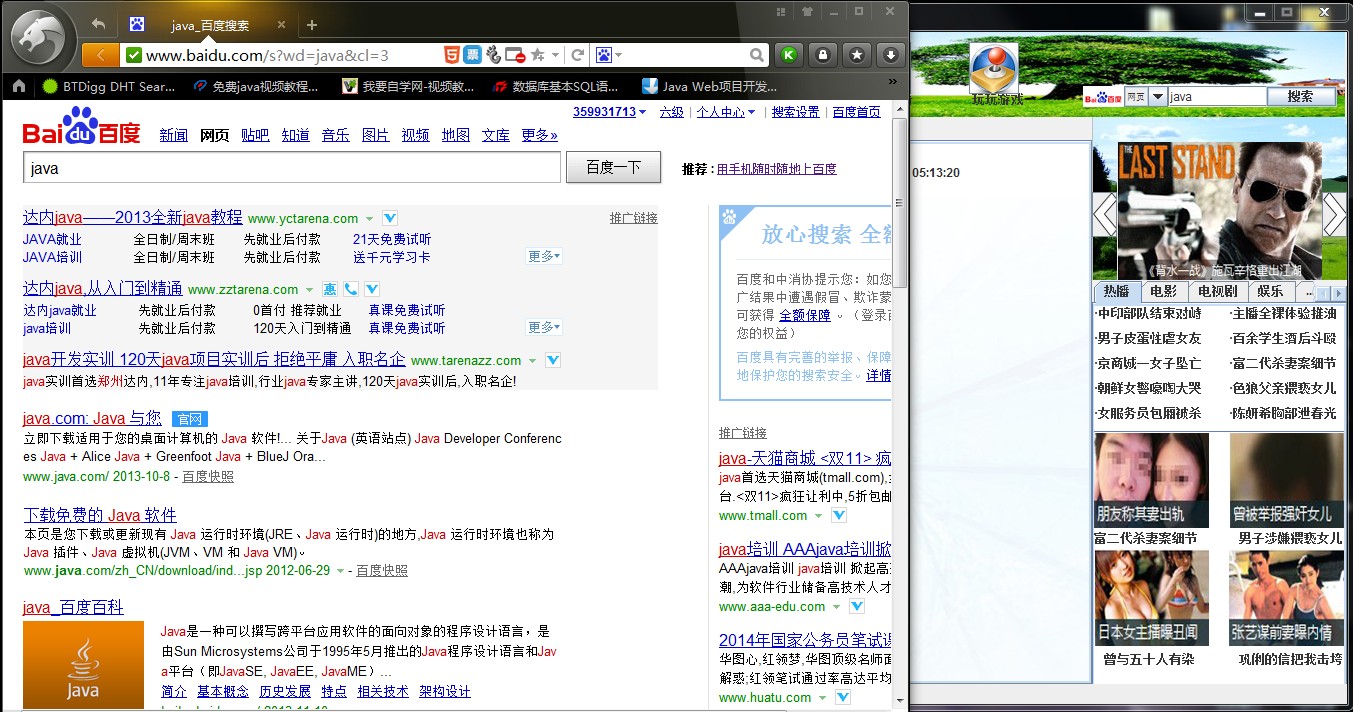The height and width of the screenshot is (712, 1353).
Task: Click 搜索 button in right window
Action: point(1301,96)
